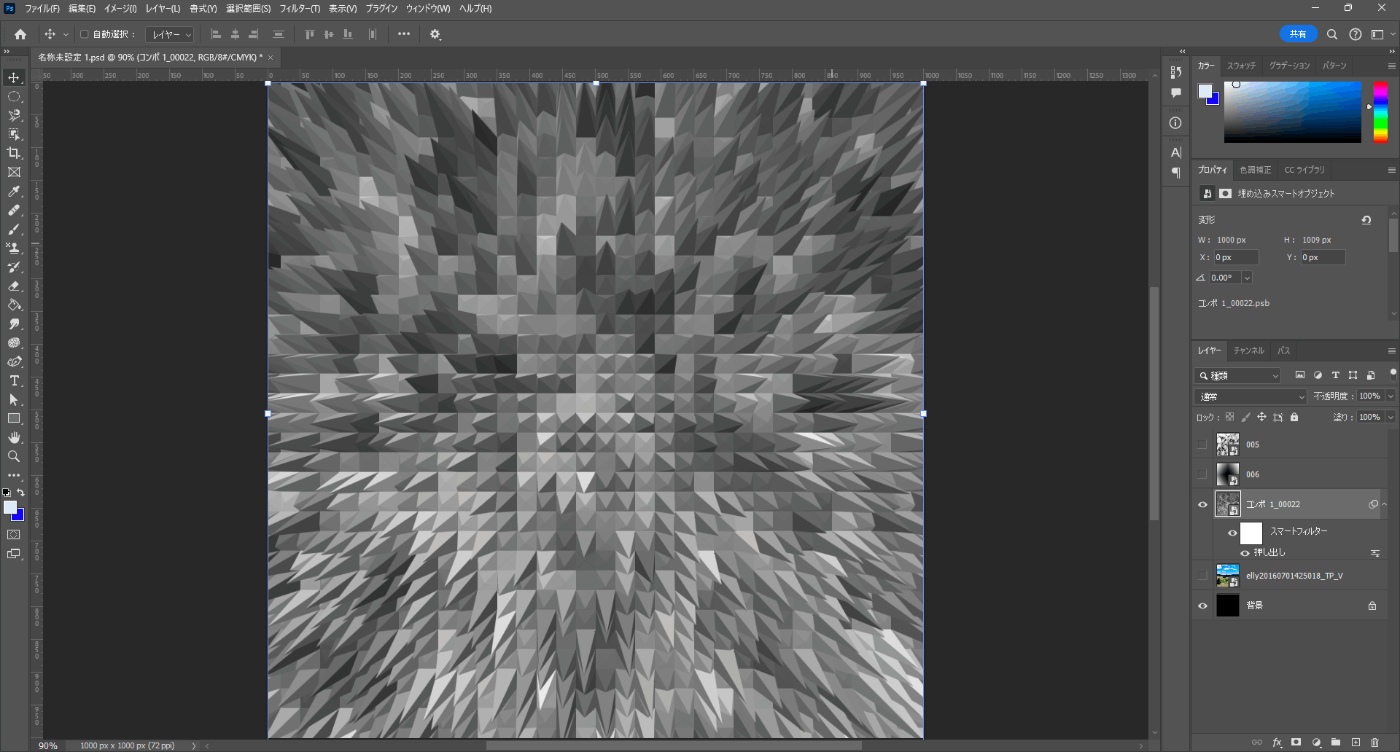Viewport: 1400px width, 752px height.
Task: Click the 背景 layer thumbnail
Action: point(1227,605)
